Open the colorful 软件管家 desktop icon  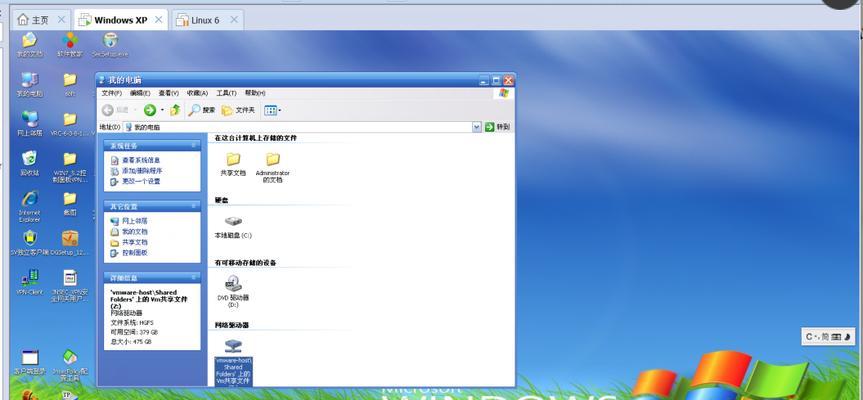point(70,44)
